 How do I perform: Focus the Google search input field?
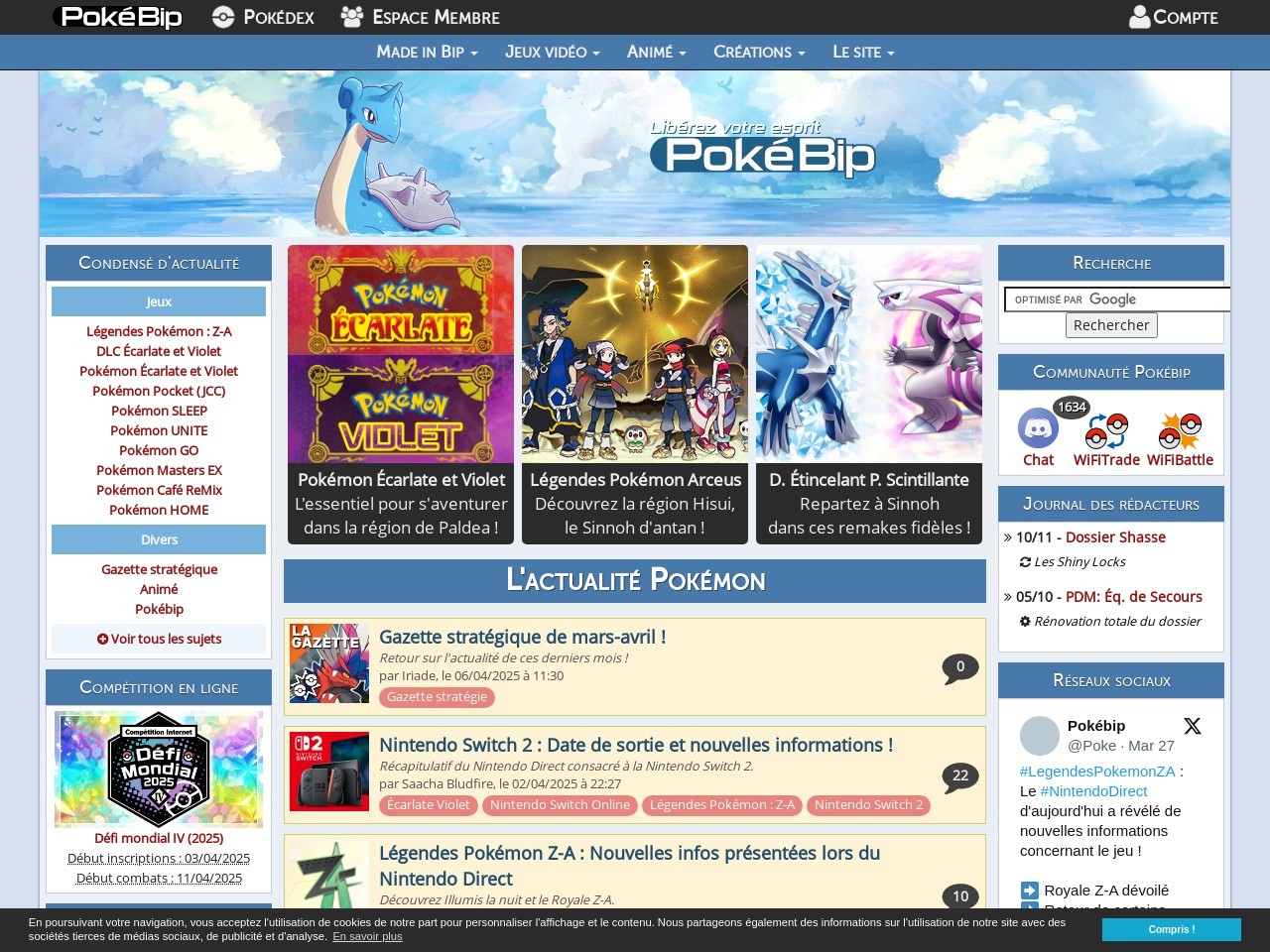pos(1117,299)
